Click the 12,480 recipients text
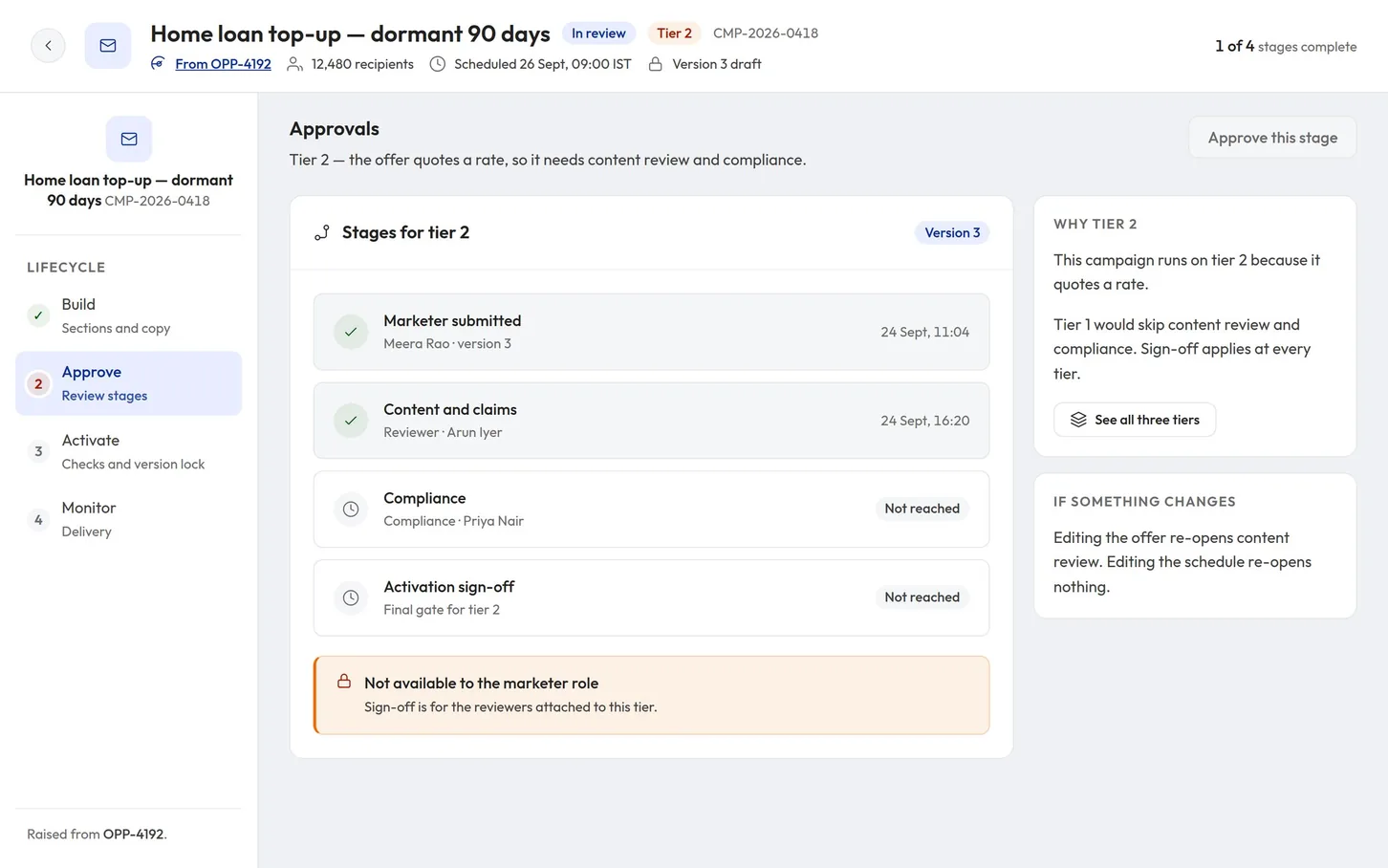The width and height of the screenshot is (1388, 868). [x=362, y=64]
